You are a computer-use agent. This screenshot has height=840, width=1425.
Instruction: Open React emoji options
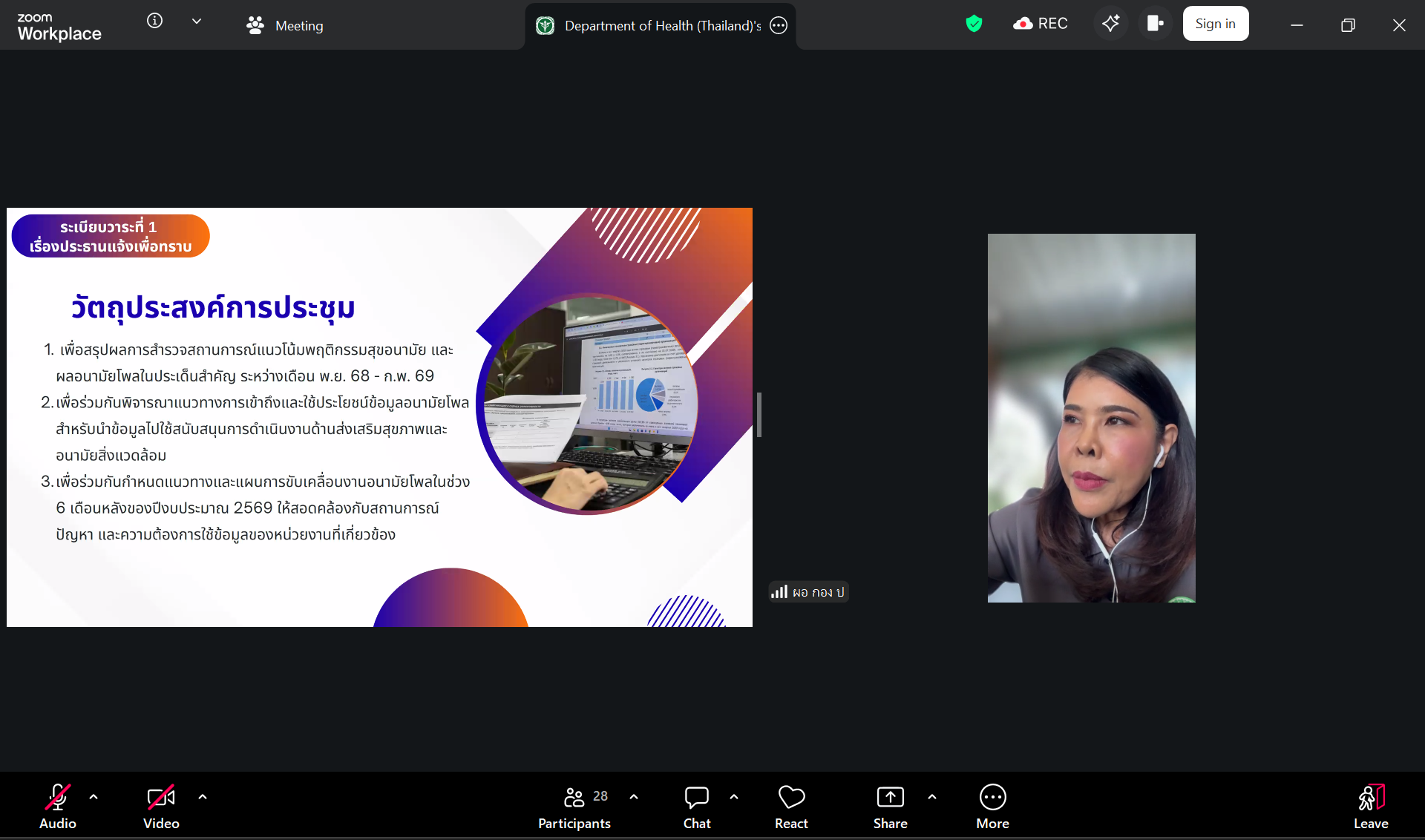pos(791,807)
